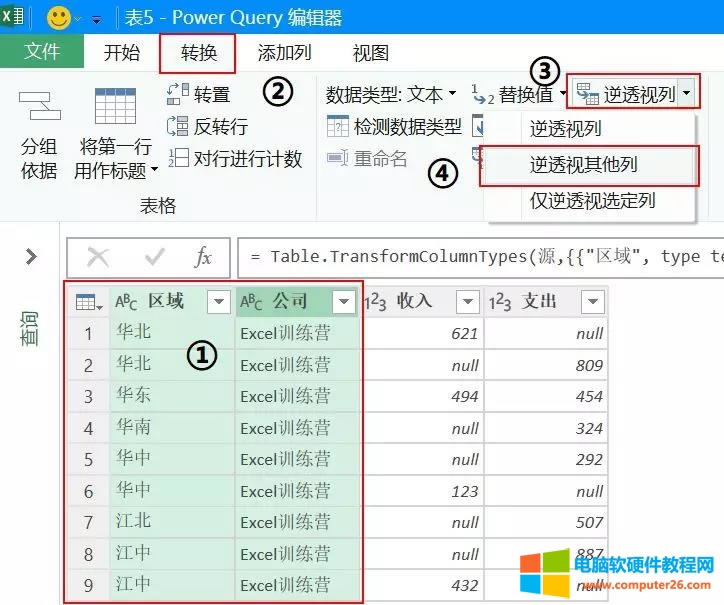Image resolution: width=724 pixels, height=605 pixels.
Task: Click expense cell 324
Action: (x=546, y=428)
